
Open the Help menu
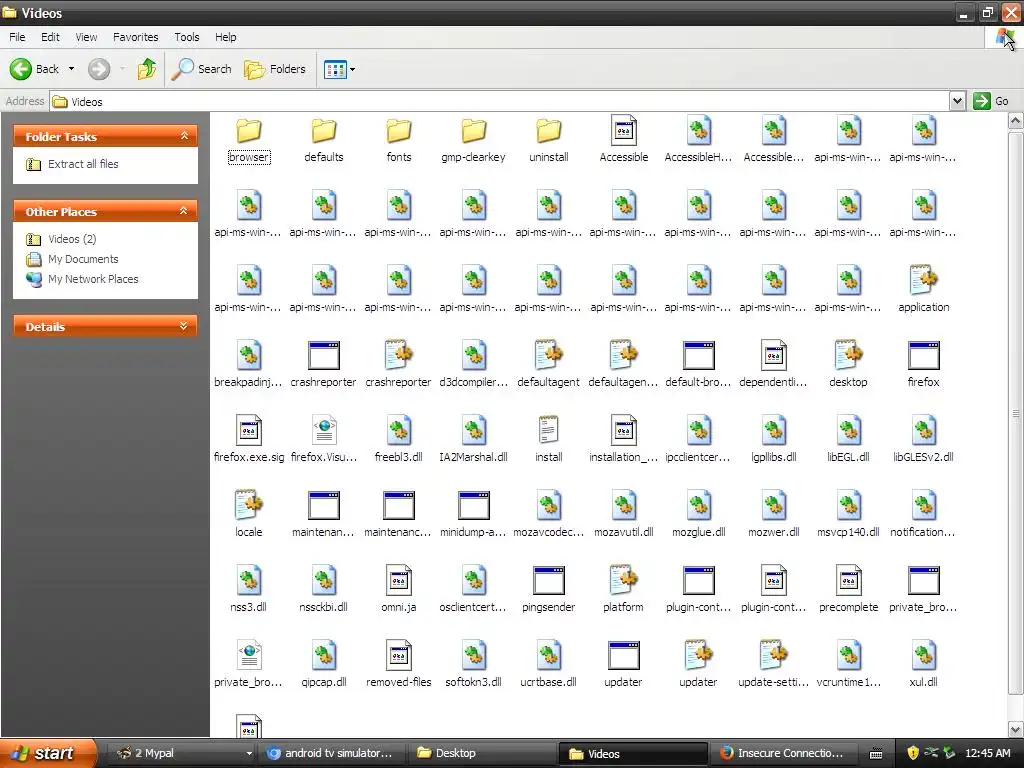pos(225,37)
